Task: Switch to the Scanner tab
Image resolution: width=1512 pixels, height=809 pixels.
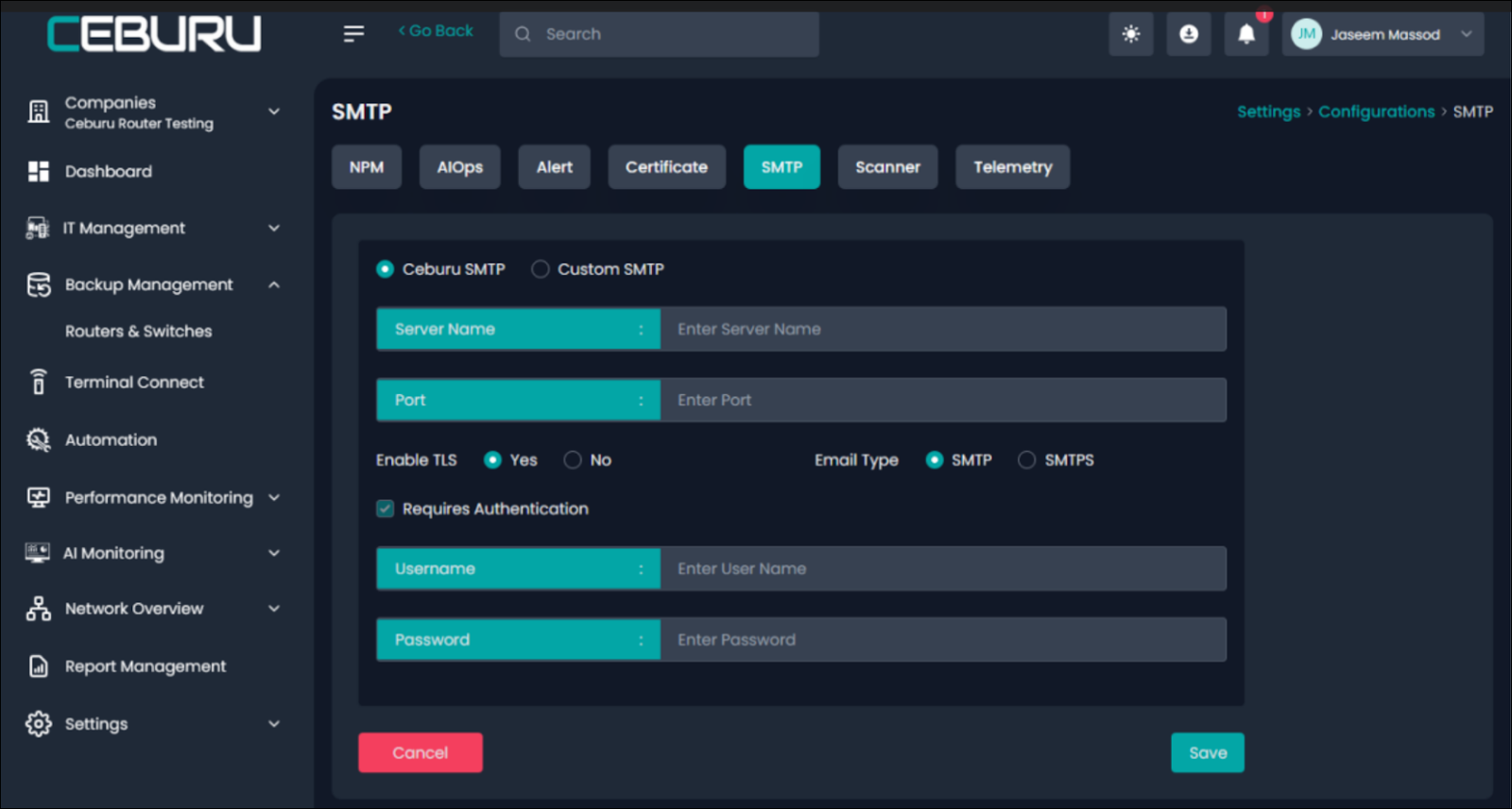Action: pyautogui.click(x=887, y=167)
